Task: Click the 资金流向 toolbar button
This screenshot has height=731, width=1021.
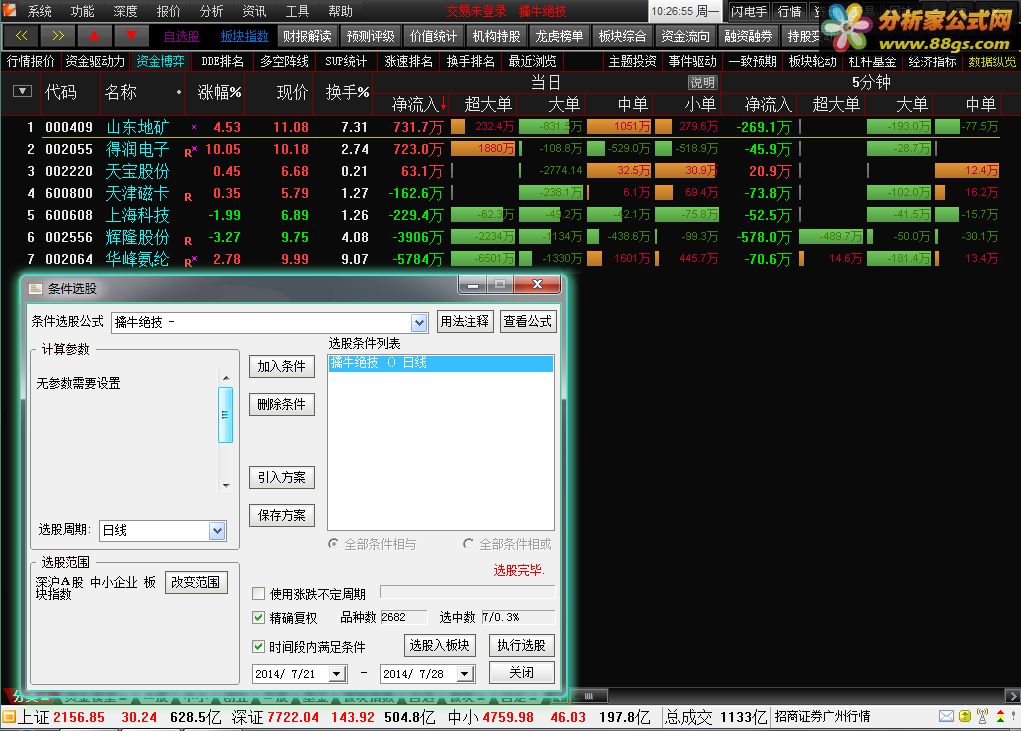Action: tap(686, 36)
